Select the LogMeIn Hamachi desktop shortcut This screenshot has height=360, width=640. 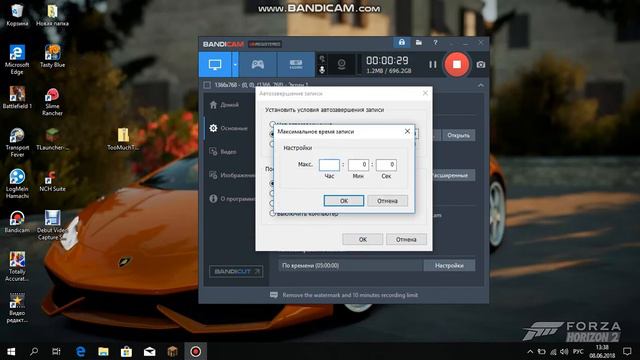pyautogui.click(x=17, y=184)
